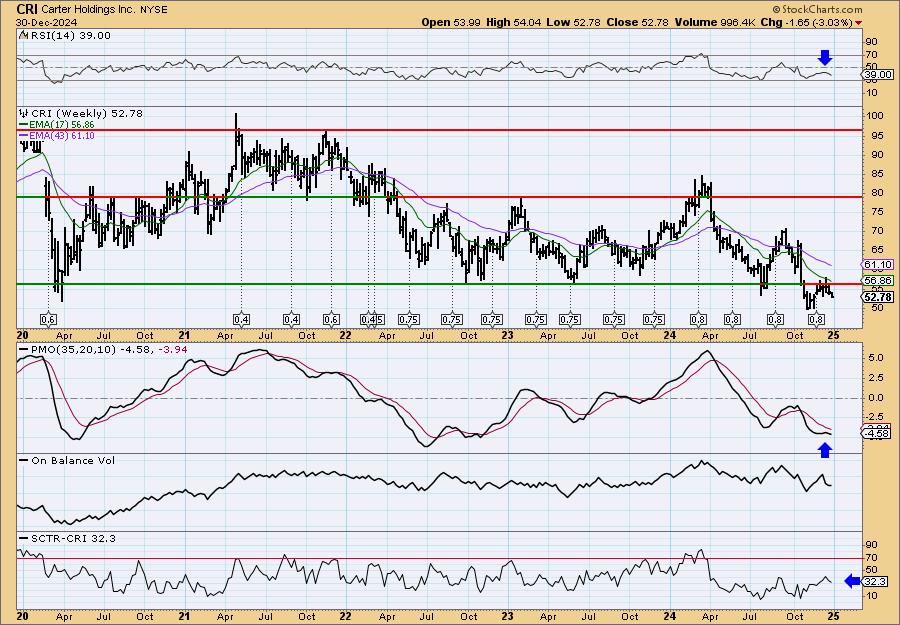Image resolution: width=900 pixels, height=625 pixels.
Task: Click the 61.10 price tag on right axis
Action: click(878, 265)
